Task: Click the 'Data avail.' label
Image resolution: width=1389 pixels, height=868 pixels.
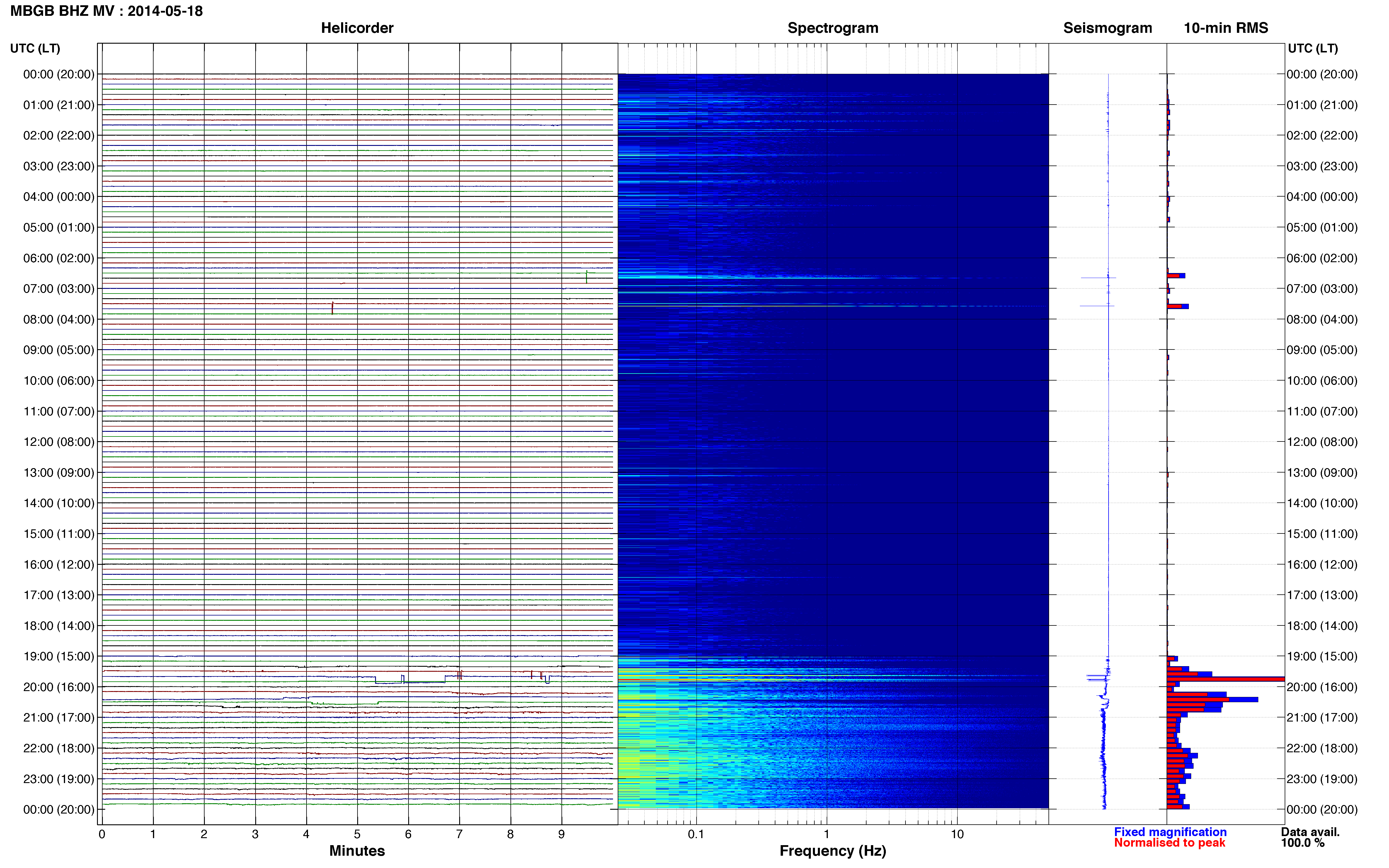Action: [x=1310, y=832]
